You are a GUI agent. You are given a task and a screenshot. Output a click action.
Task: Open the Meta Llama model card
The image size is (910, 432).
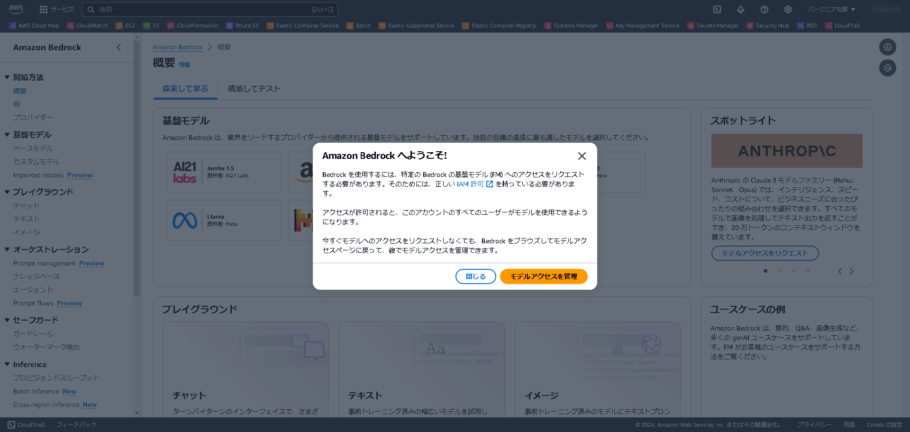[223, 221]
